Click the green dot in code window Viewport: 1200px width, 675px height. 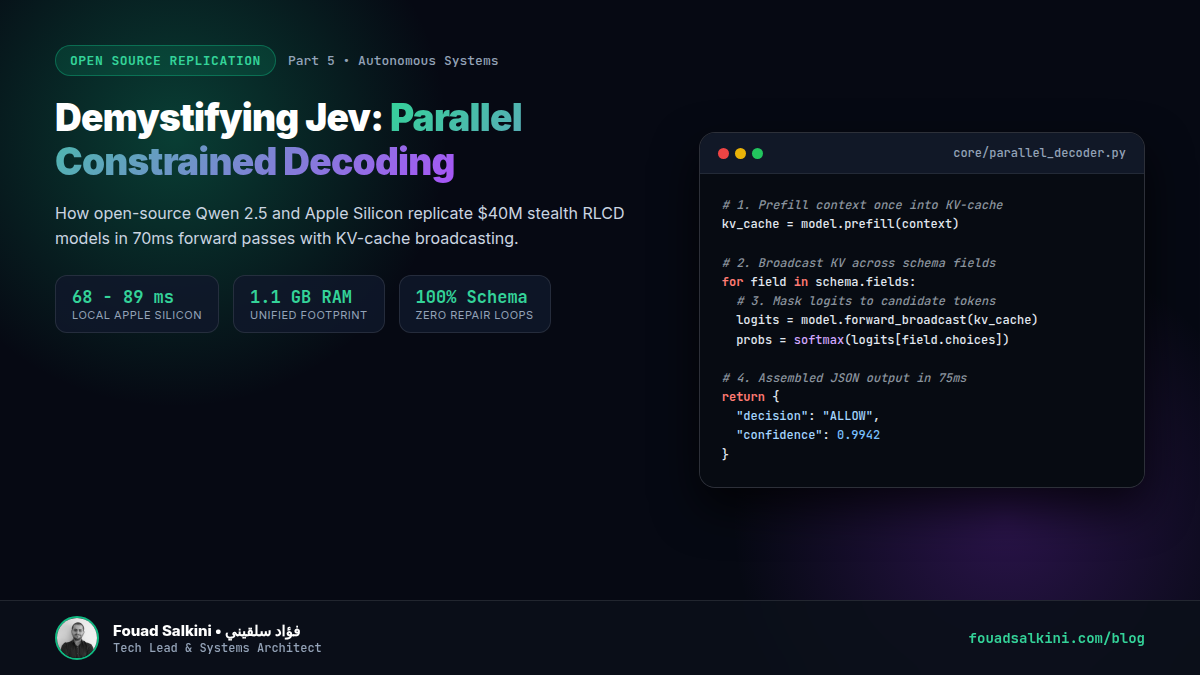tap(757, 154)
